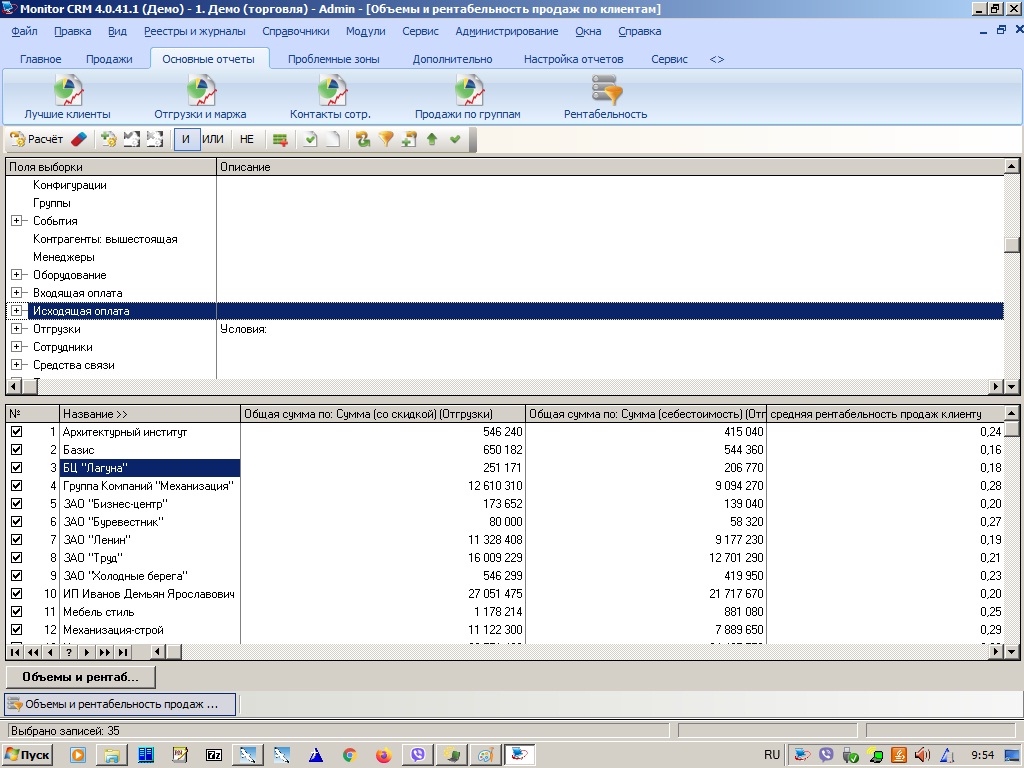Screen dimensions: 1024x768
Task: Click the green checkmark apply icon
Action: point(455,139)
